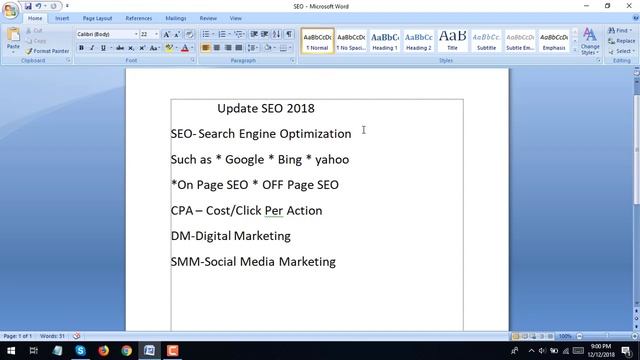The height and width of the screenshot is (360, 640).
Task: Open Skype from the taskbar
Action: tap(80, 351)
